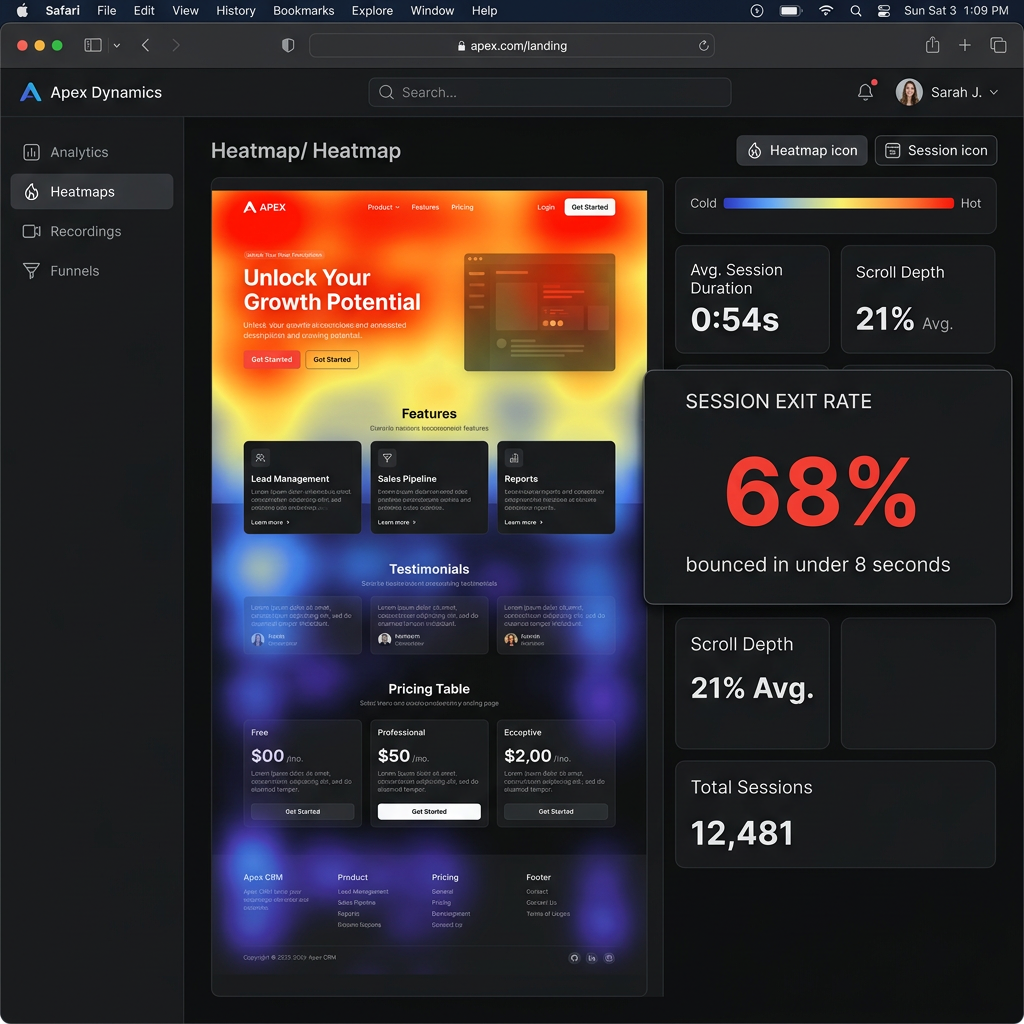Open the Safari sidebar options chevron

point(117,45)
